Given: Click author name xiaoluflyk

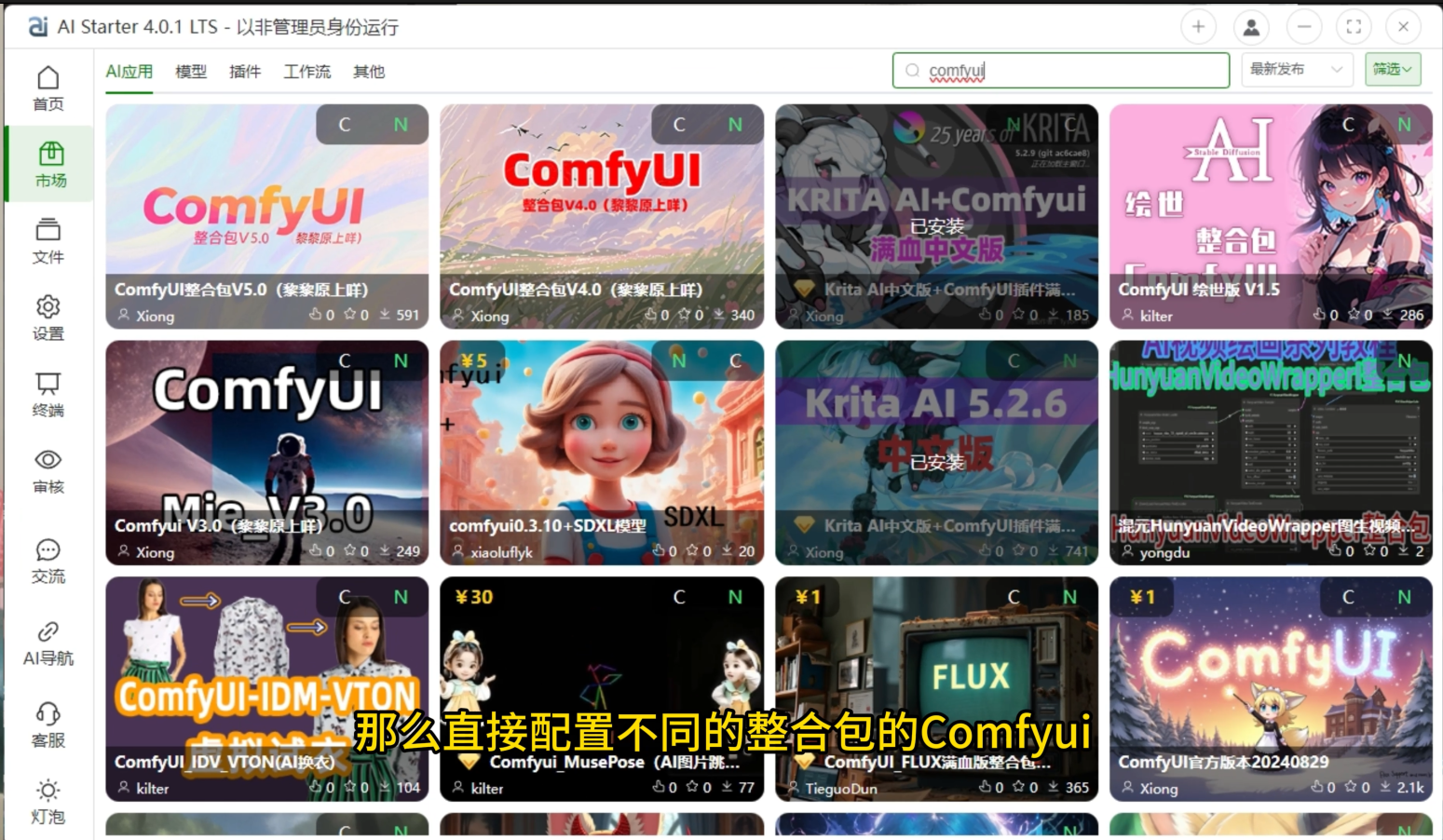Looking at the screenshot, I should 501,552.
